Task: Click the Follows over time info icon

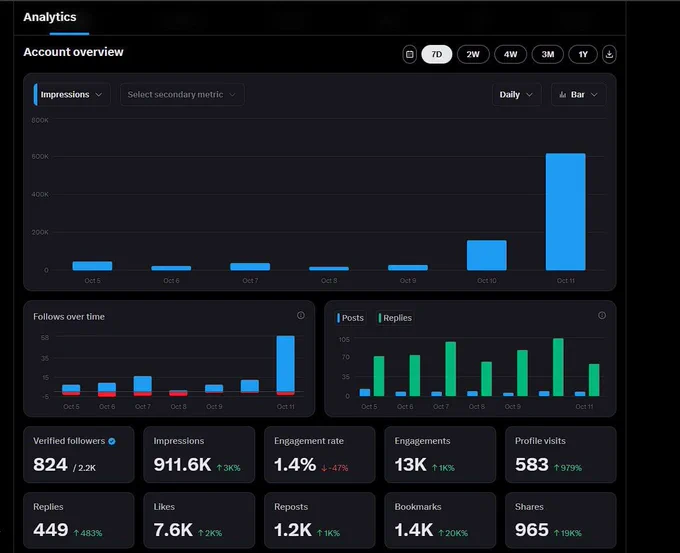Action: [x=301, y=315]
